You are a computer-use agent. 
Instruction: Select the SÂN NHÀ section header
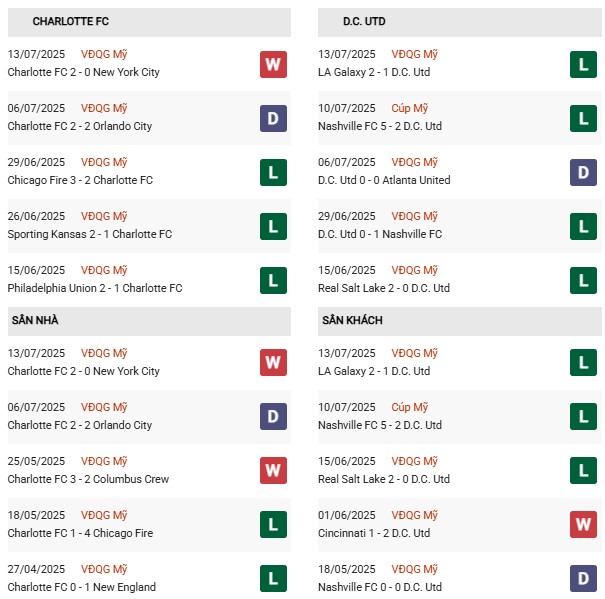click(x=35, y=320)
